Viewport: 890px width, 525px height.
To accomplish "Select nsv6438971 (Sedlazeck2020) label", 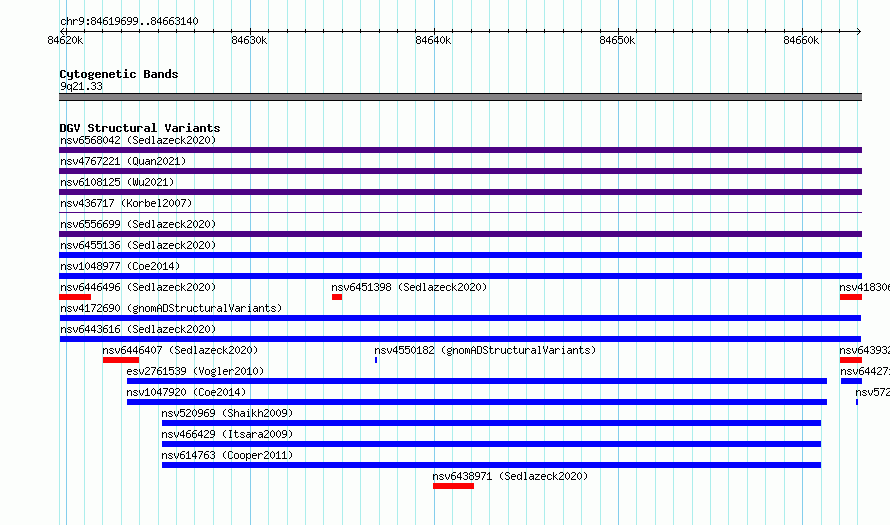I will point(510,476).
